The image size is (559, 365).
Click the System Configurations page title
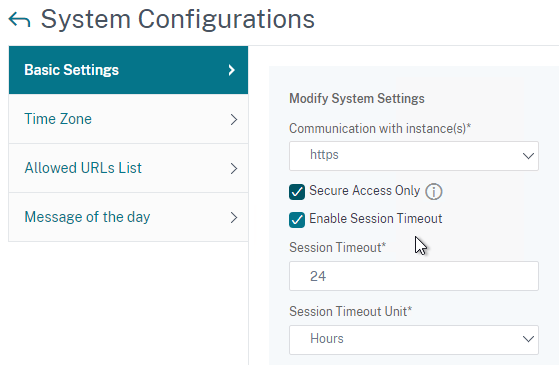(178, 19)
